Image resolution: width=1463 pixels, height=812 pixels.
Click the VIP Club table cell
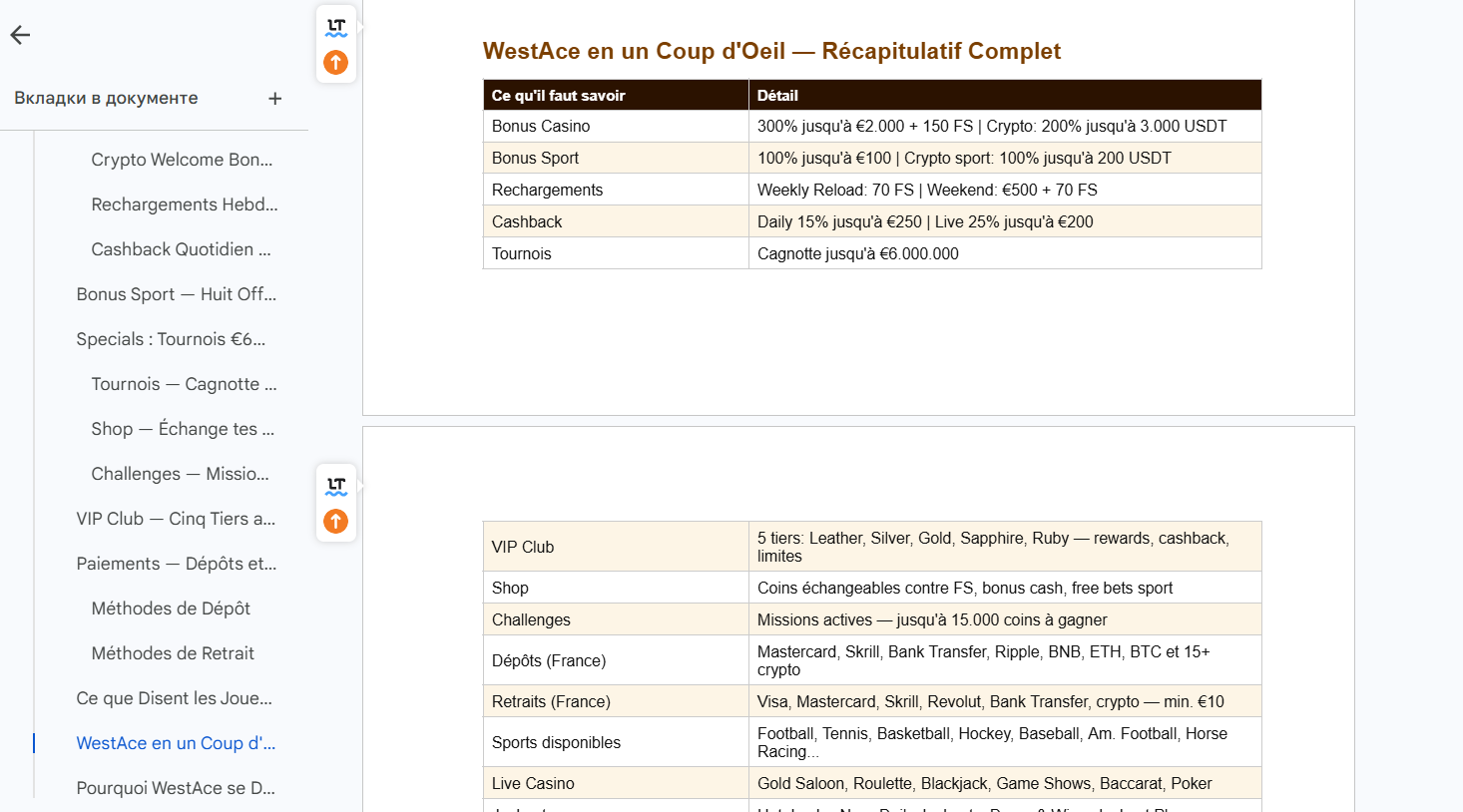pyautogui.click(x=616, y=547)
